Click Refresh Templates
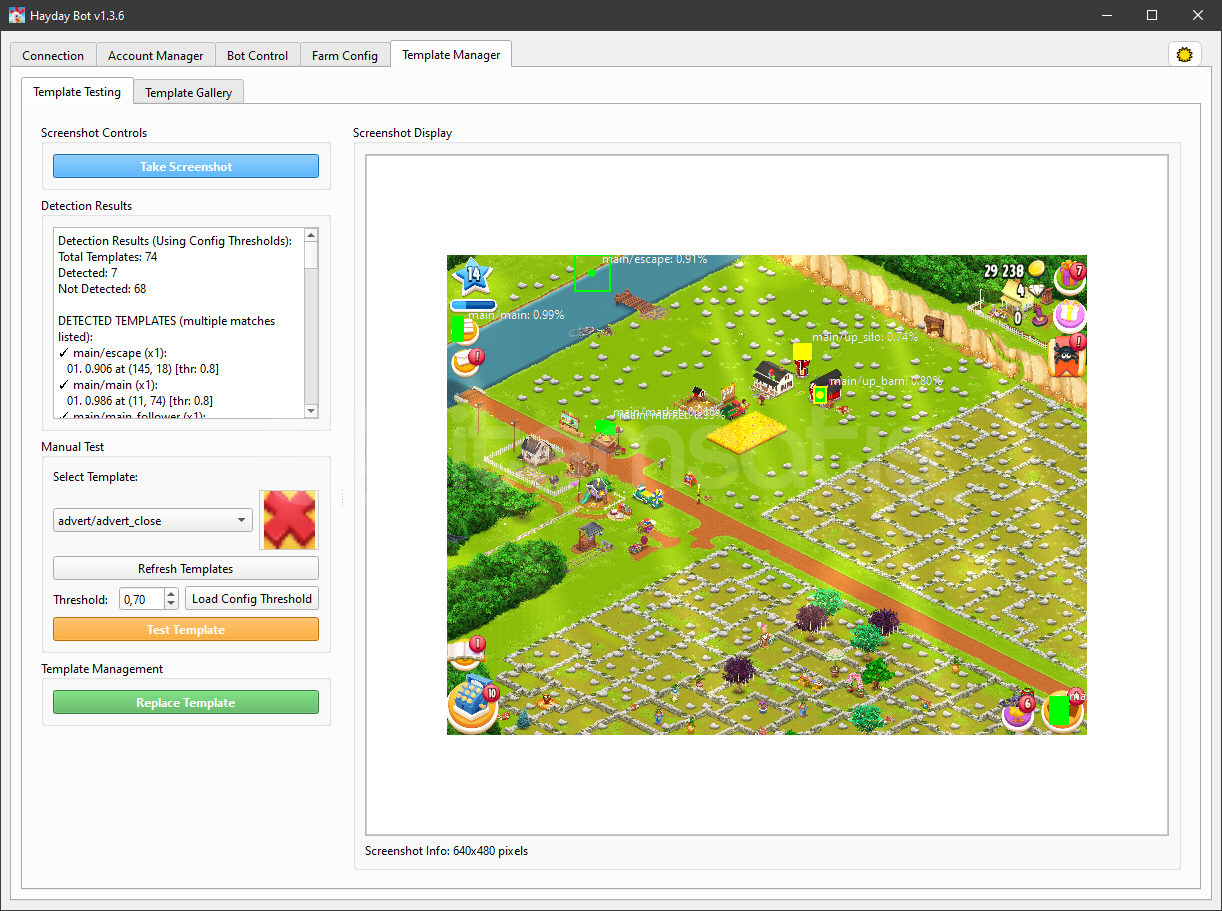The image size is (1222, 911). (x=186, y=568)
